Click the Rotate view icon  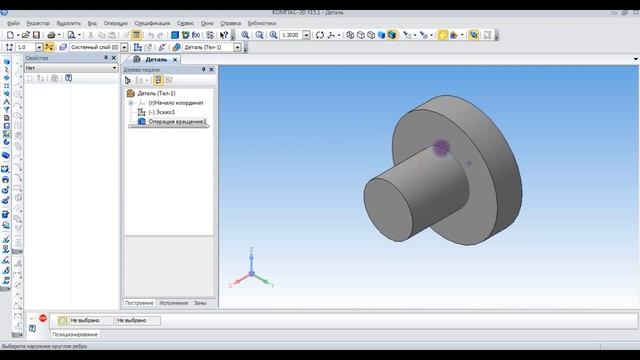tap(320, 35)
